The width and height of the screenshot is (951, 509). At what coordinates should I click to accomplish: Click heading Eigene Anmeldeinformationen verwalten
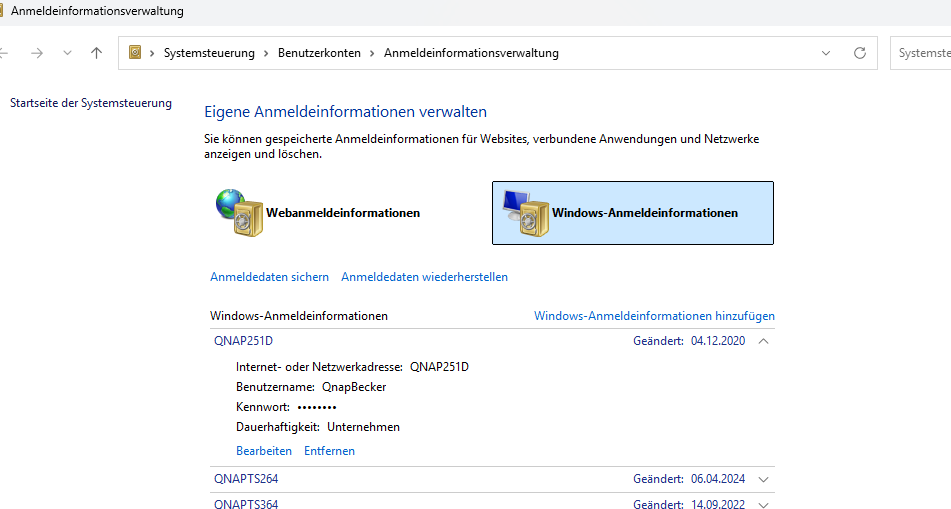tap(346, 112)
